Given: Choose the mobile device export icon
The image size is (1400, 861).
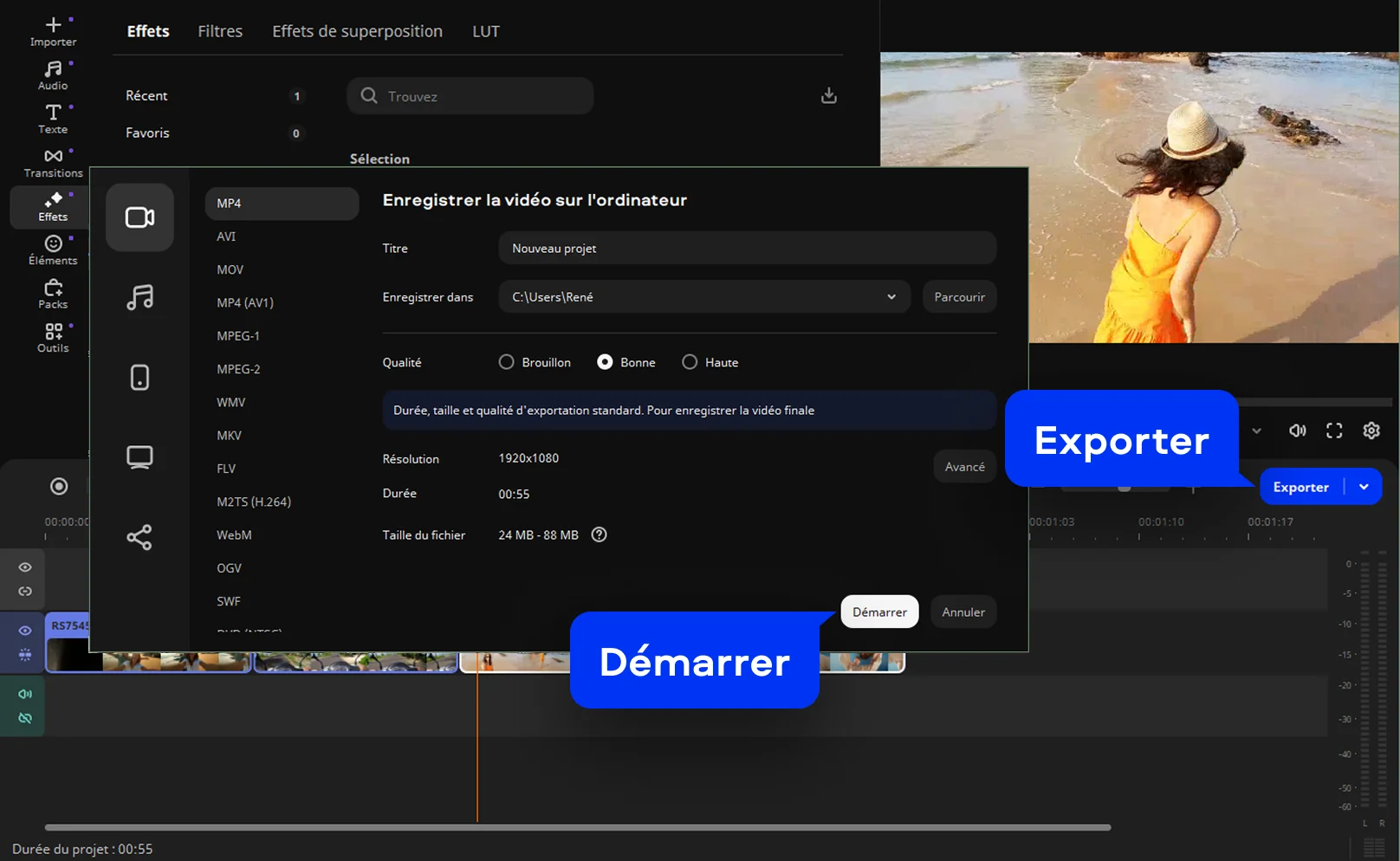Looking at the screenshot, I should [139, 378].
